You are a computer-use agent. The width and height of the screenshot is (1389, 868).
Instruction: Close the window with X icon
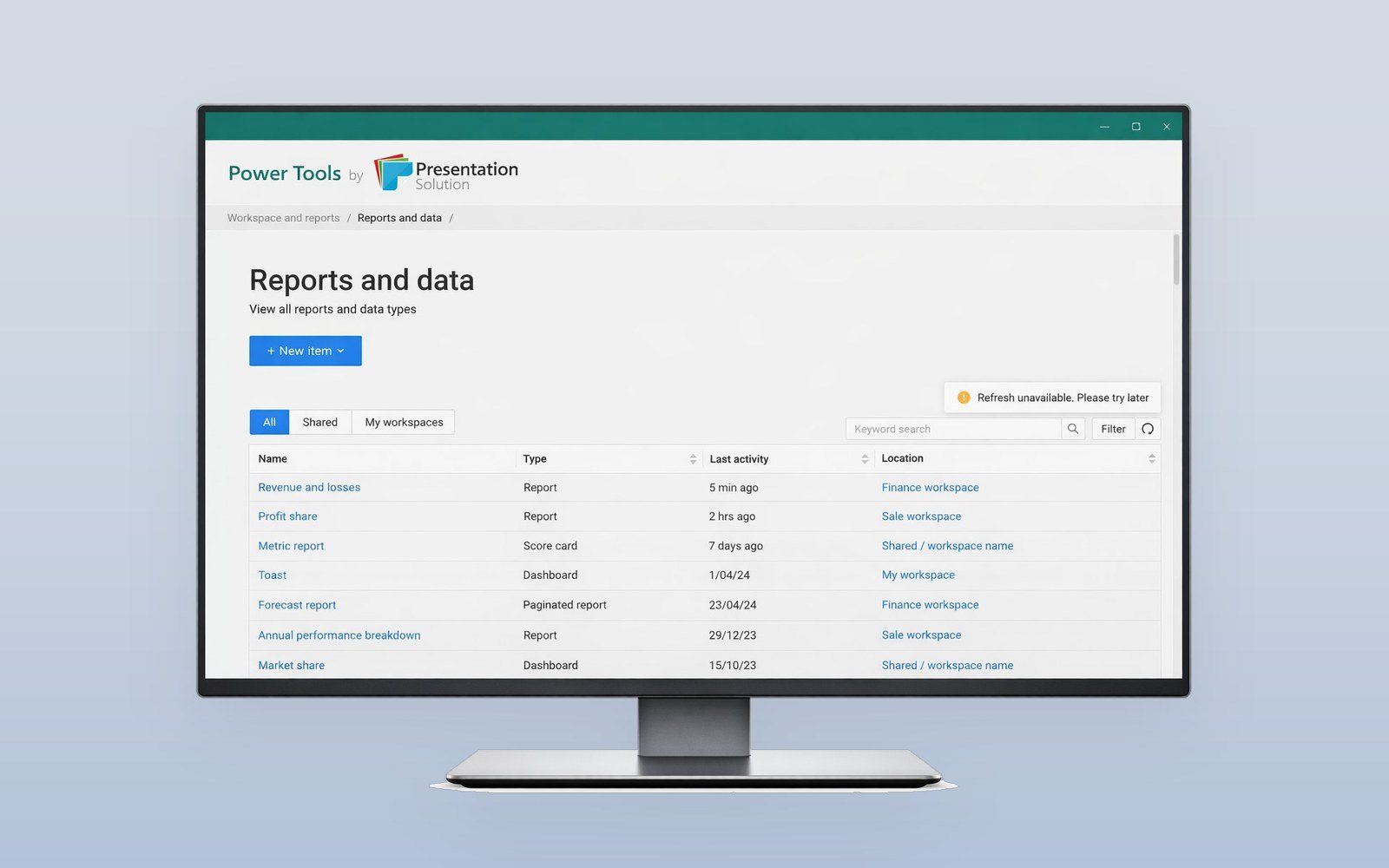point(1167,127)
